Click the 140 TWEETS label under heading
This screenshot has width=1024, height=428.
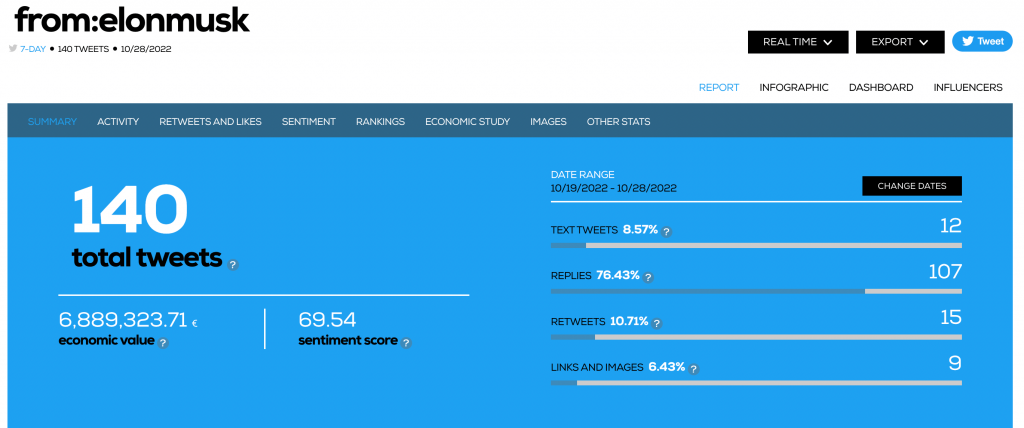(84, 49)
